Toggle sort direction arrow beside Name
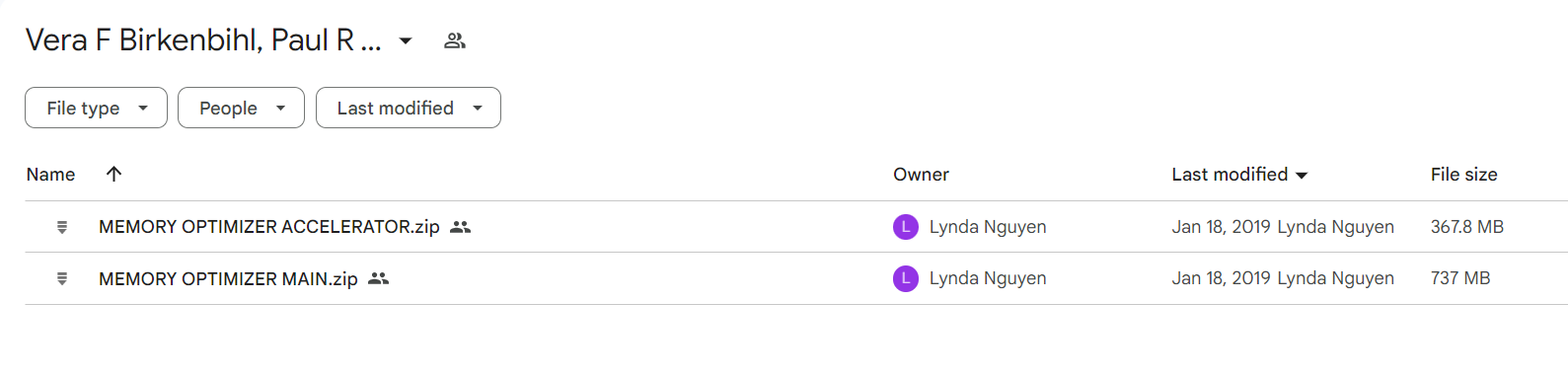The image size is (1568, 376). pos(114,174)
